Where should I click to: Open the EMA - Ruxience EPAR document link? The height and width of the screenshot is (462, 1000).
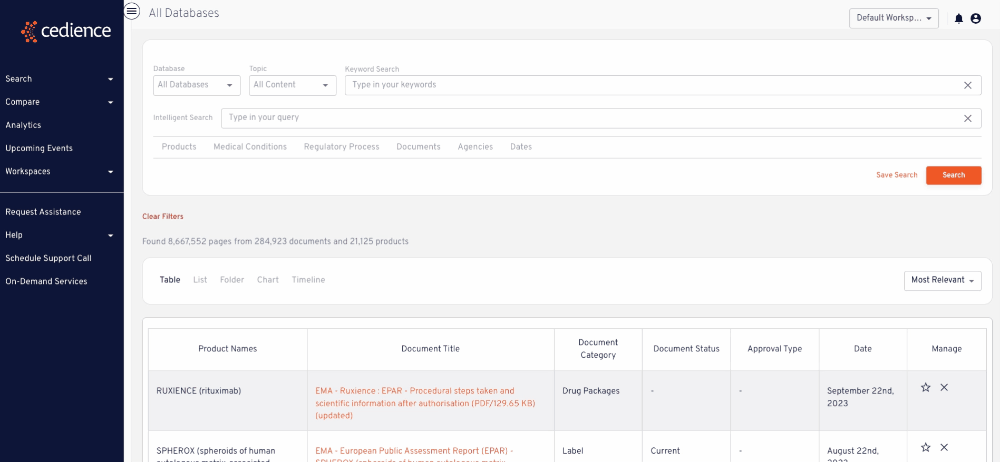point(425,403)
